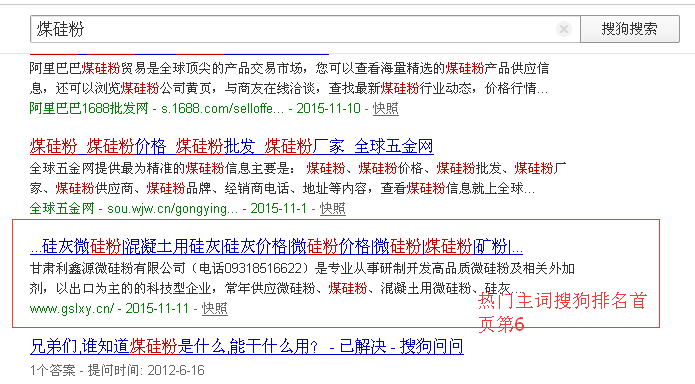Open the 硅灰微硅粉 混凝土用硅灰 result title

coord(276,246)
